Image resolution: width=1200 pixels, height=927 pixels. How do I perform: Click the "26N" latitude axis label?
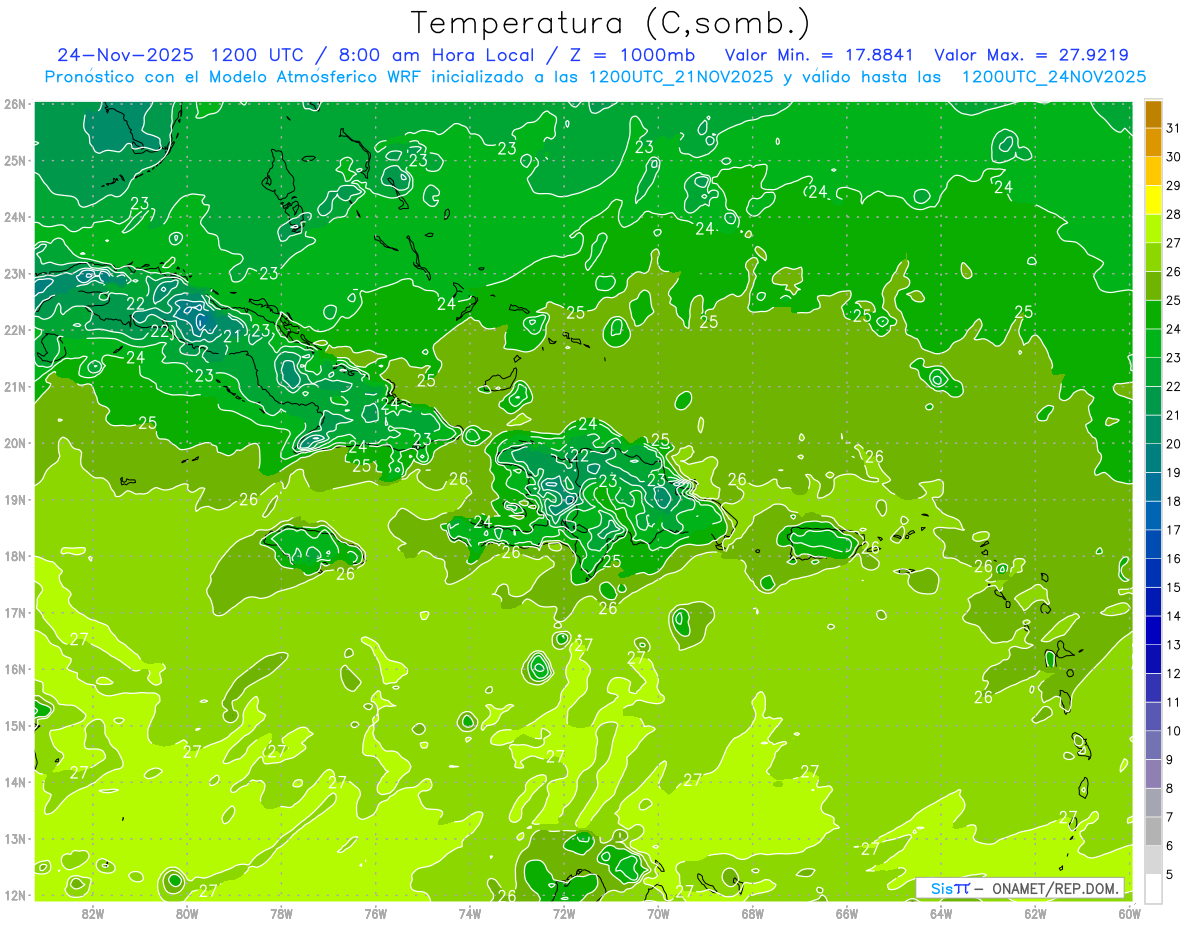pos(15,104)
